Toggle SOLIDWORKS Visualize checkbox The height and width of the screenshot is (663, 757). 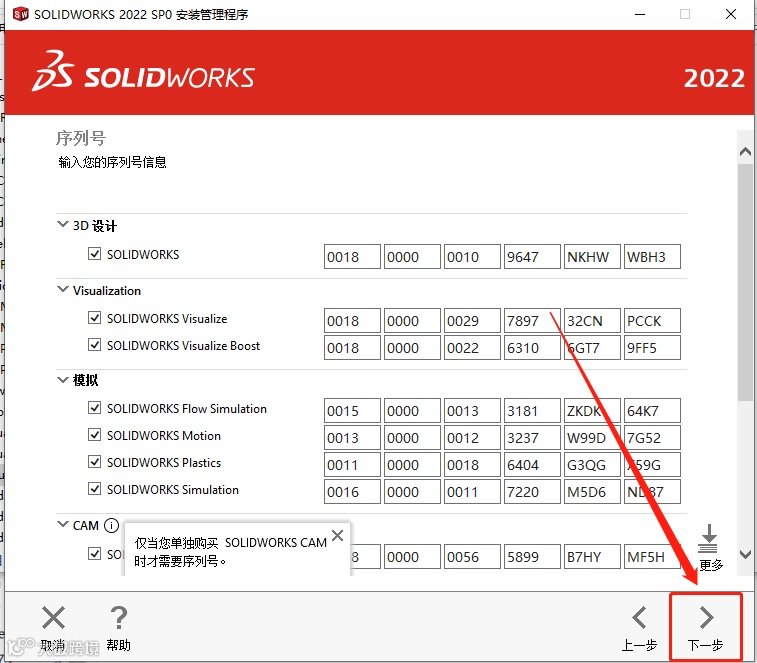[95, 318]
